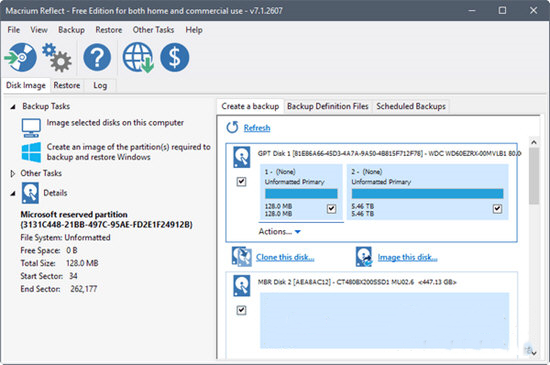Collapse the Backup Tasks section
The image size is (550, 365).
[x=13, y=107]
